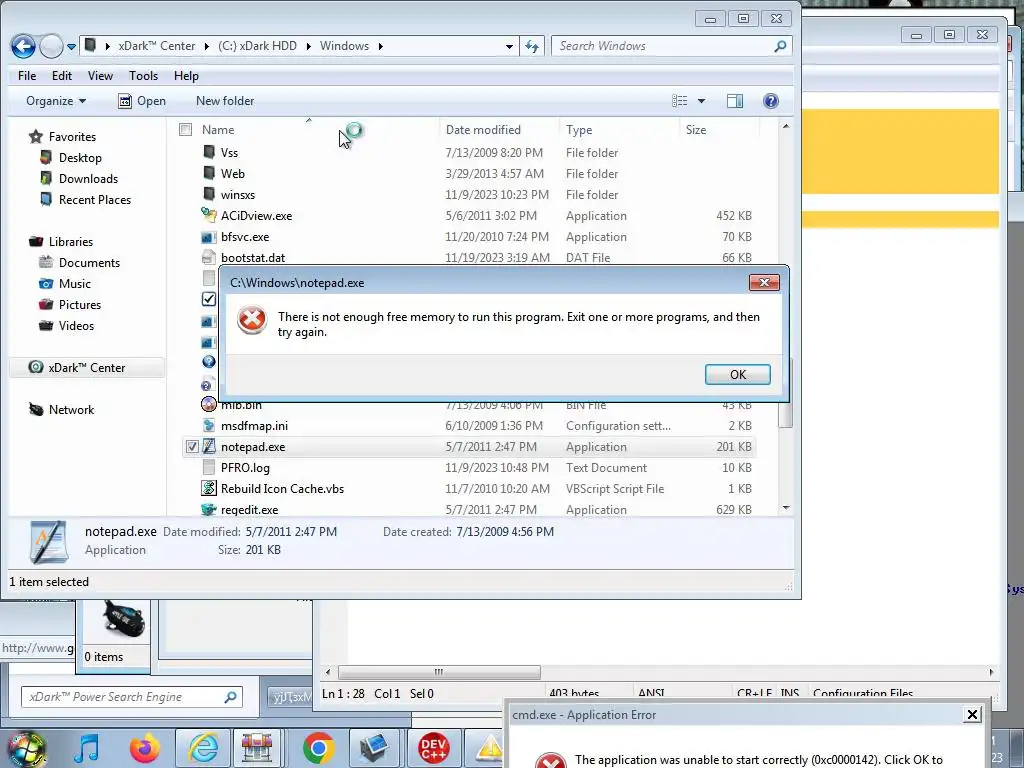Screen dimensions: 1024x768
Task: Select the bootstat.dat file icon
Action: 209,257
